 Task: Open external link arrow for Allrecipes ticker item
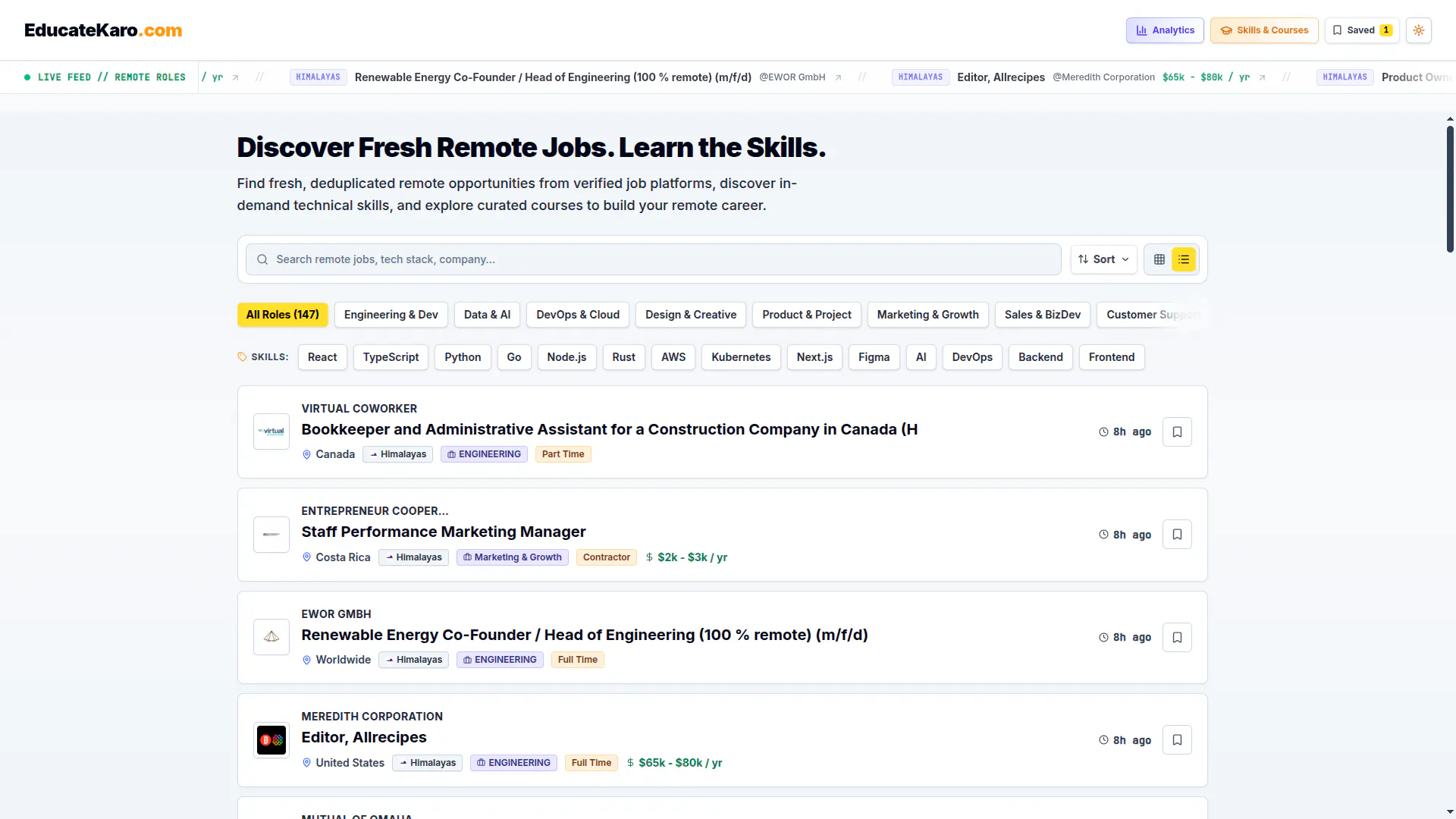pyautogui.click(x=1262, y=77)
